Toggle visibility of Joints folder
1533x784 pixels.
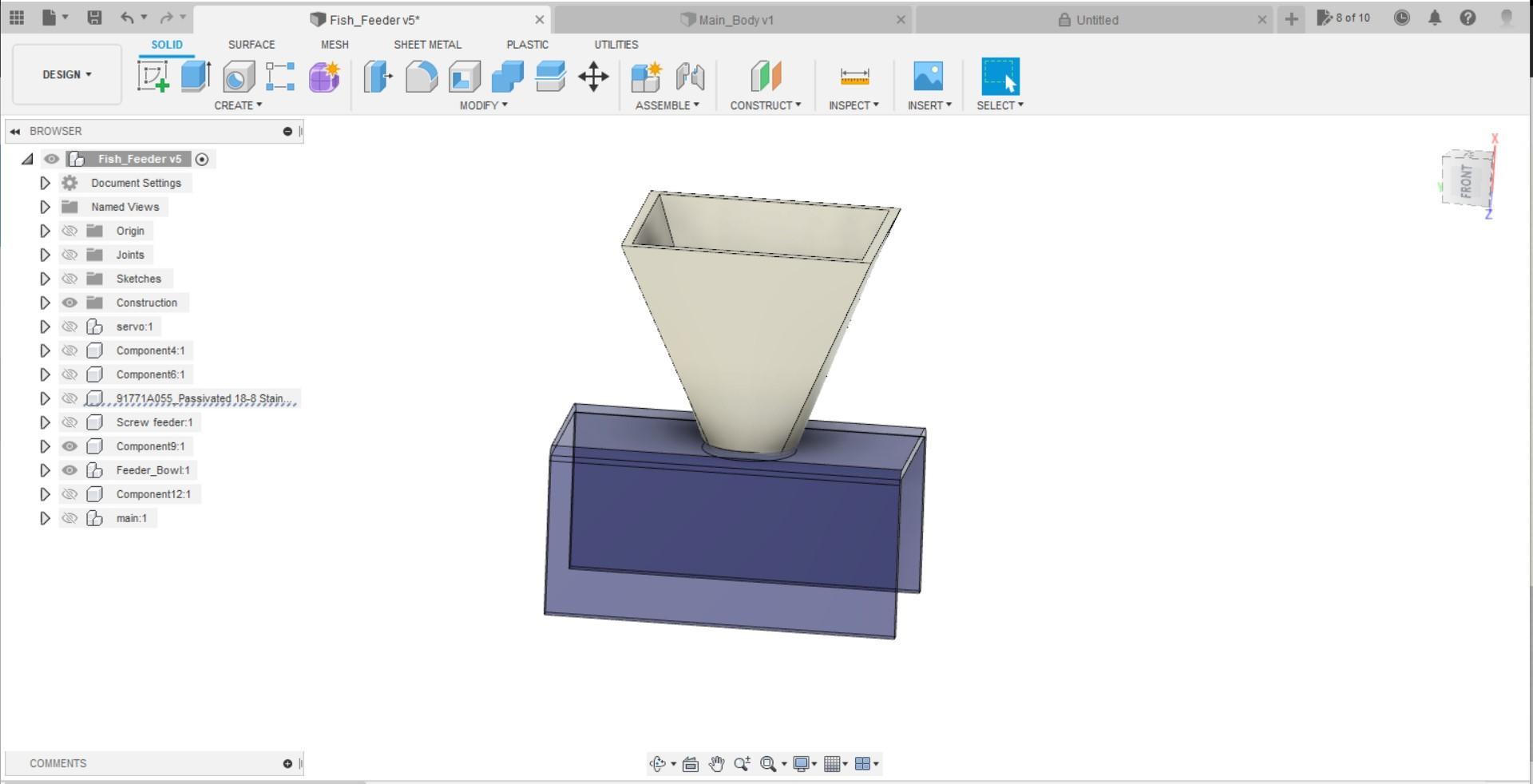click(69, 255)
